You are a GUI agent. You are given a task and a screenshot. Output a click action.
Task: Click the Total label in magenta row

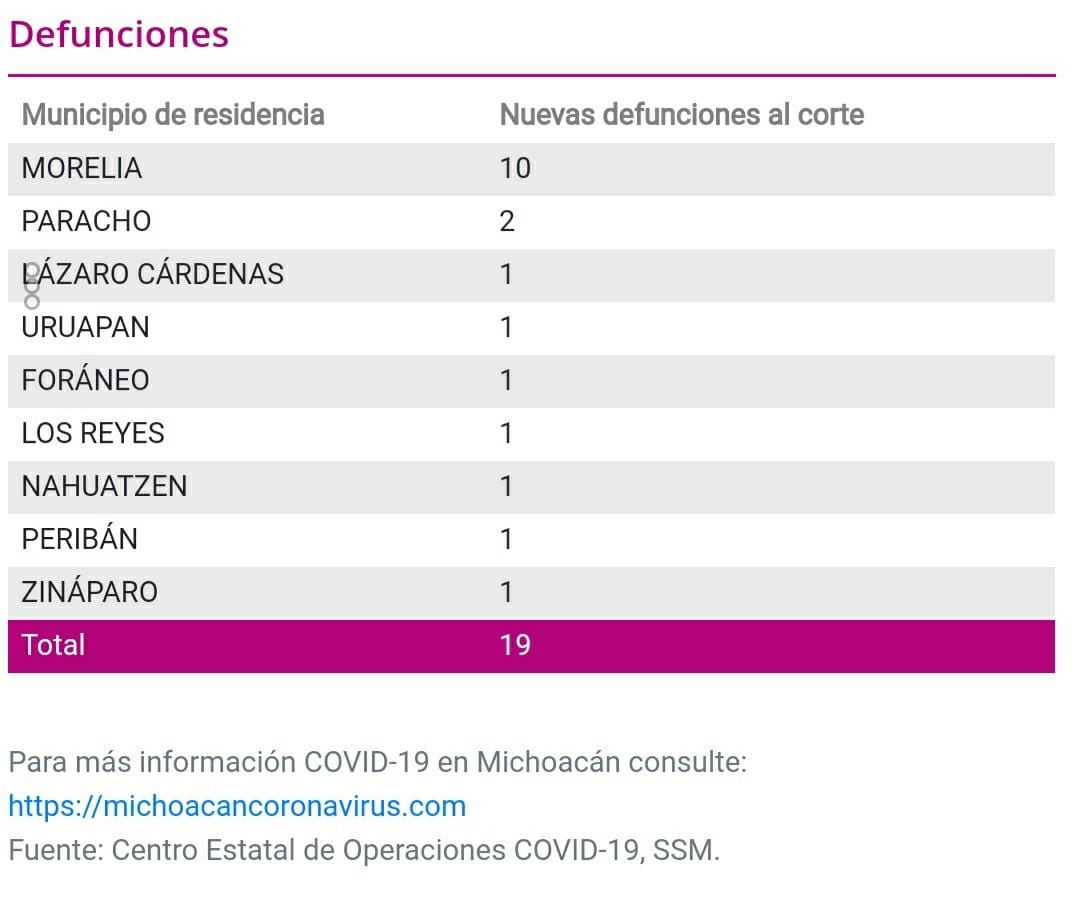coord(53,645)
